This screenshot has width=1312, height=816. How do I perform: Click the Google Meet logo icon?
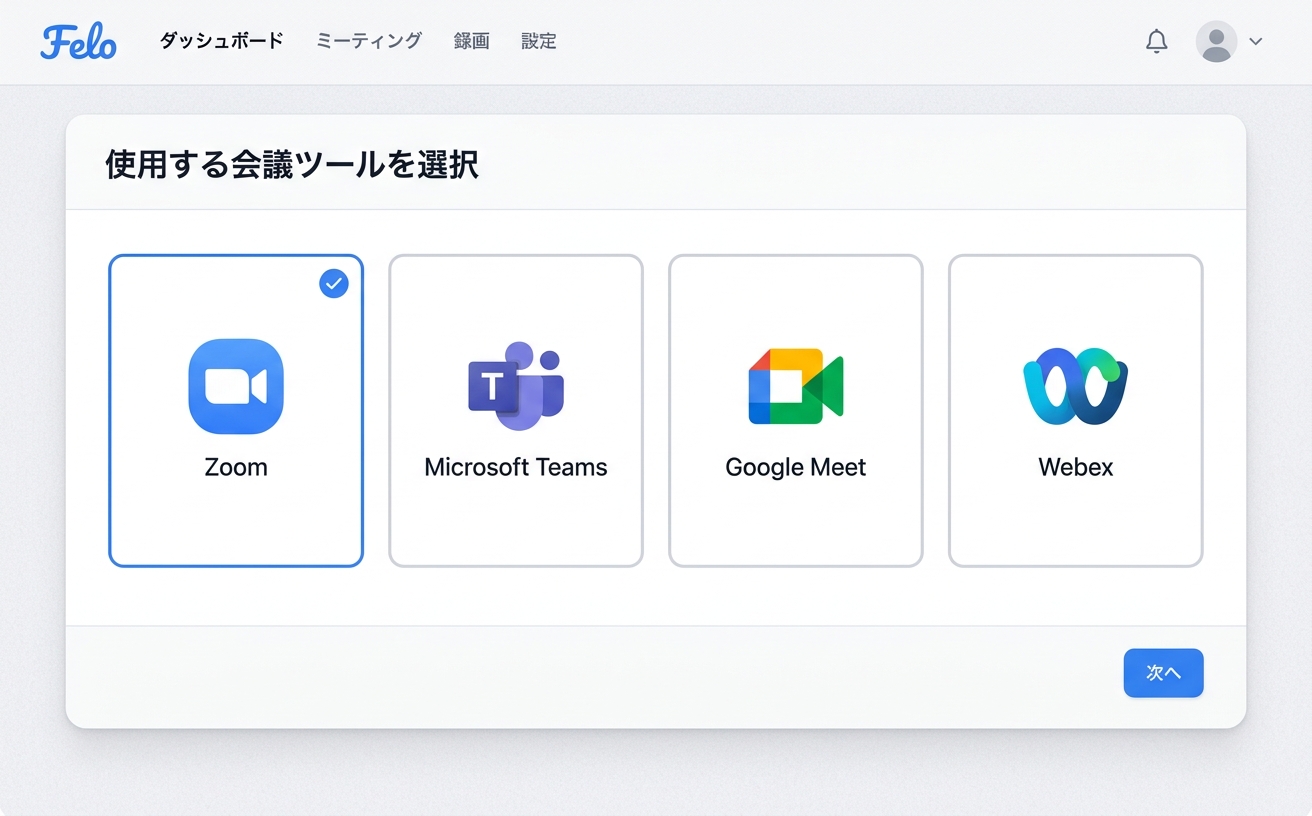coord(796,386)
